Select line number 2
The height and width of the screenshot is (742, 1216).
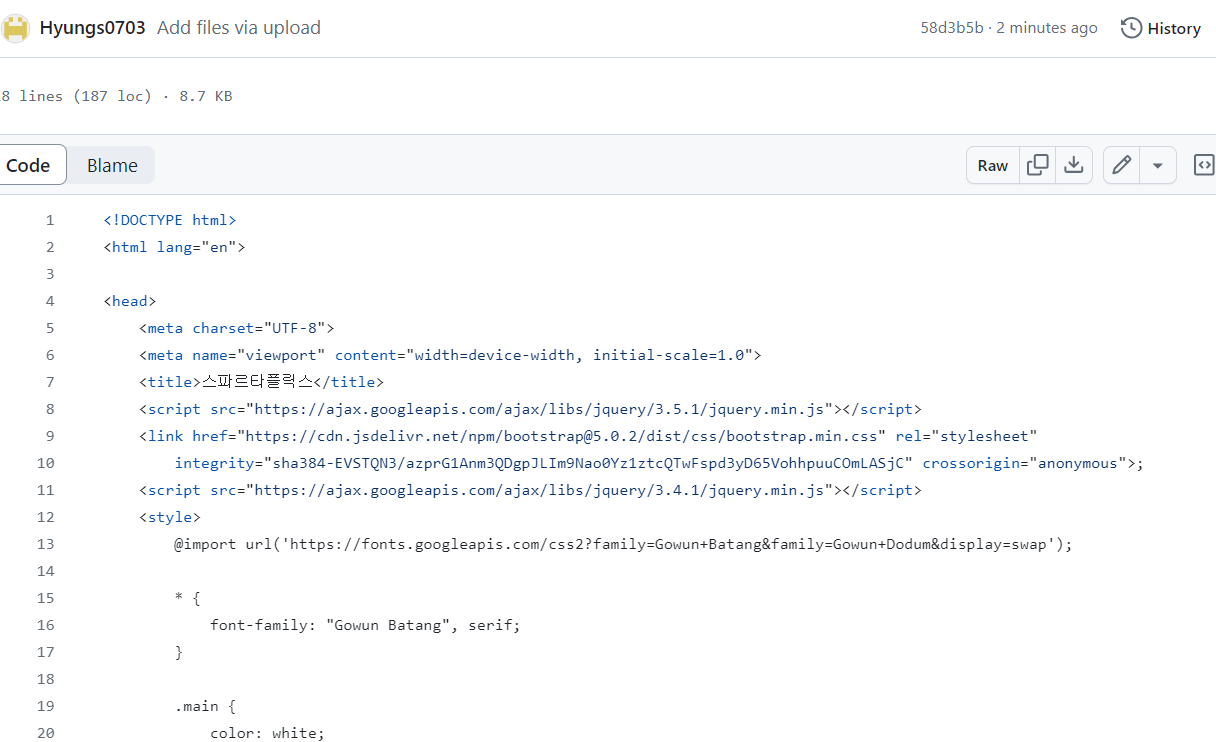coord(50,247)
